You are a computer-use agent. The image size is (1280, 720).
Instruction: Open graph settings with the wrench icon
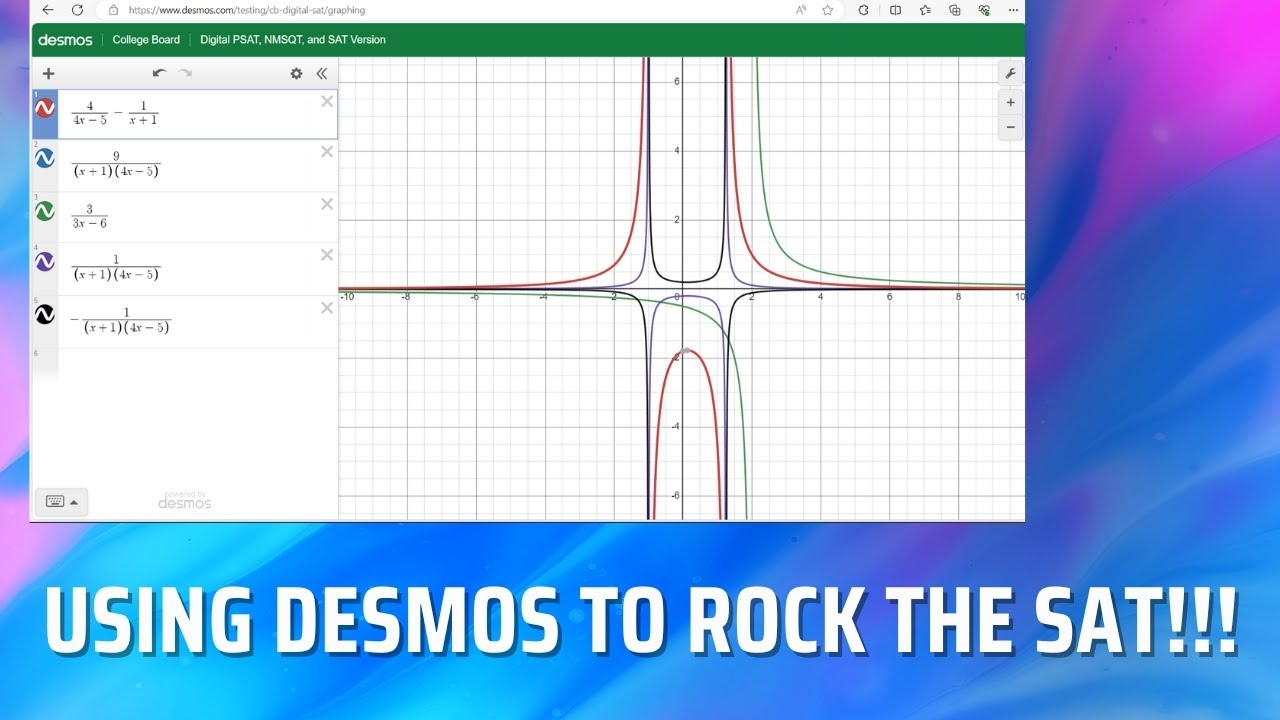(x=1011, y=72)
